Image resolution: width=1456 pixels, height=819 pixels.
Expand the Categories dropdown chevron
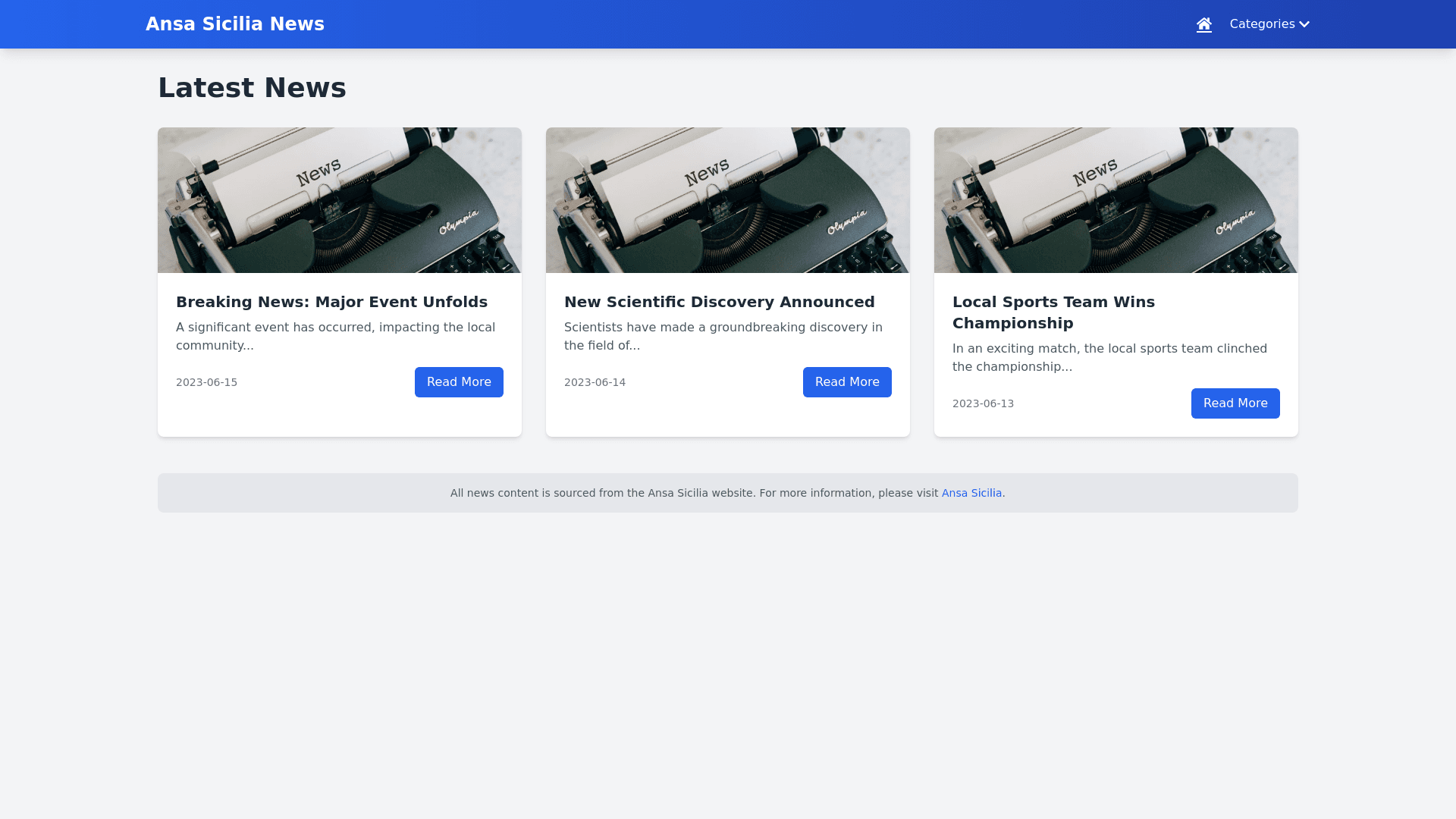coord(1304,24)
